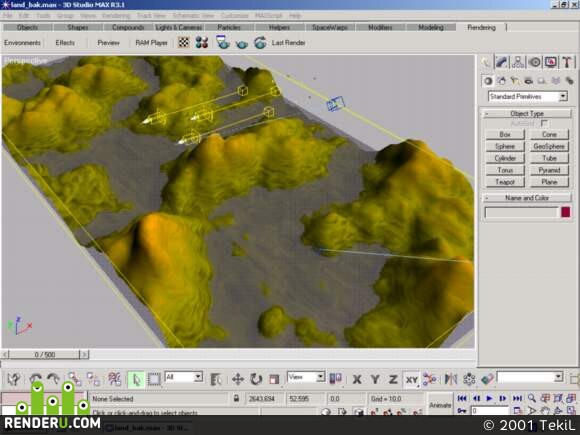Click the Select and Move tool
Image resolution: width=580 pixels, height=435 pixels.
click(237, 379)
